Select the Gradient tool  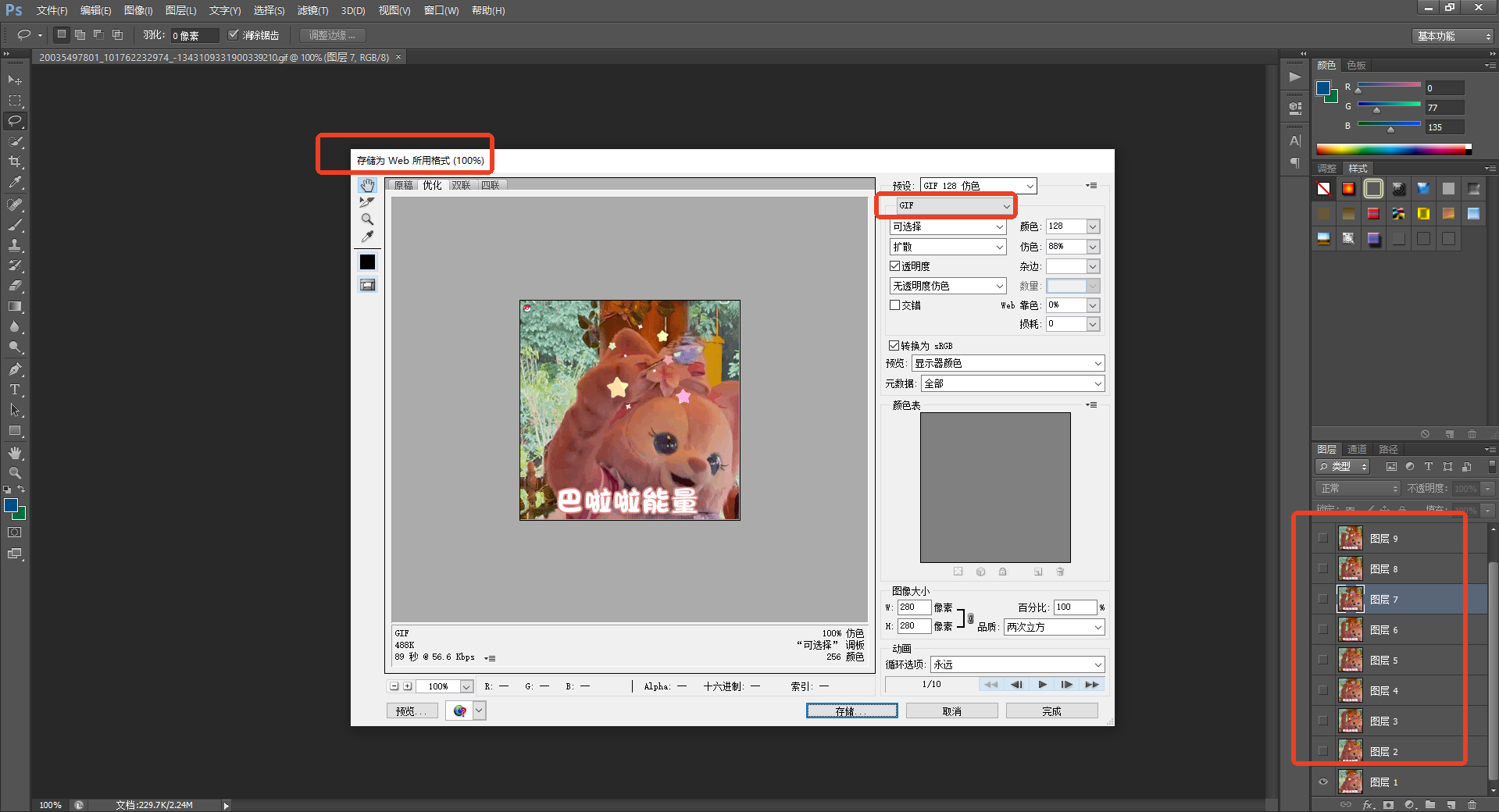pyautogui.click(x=15, y=306)
